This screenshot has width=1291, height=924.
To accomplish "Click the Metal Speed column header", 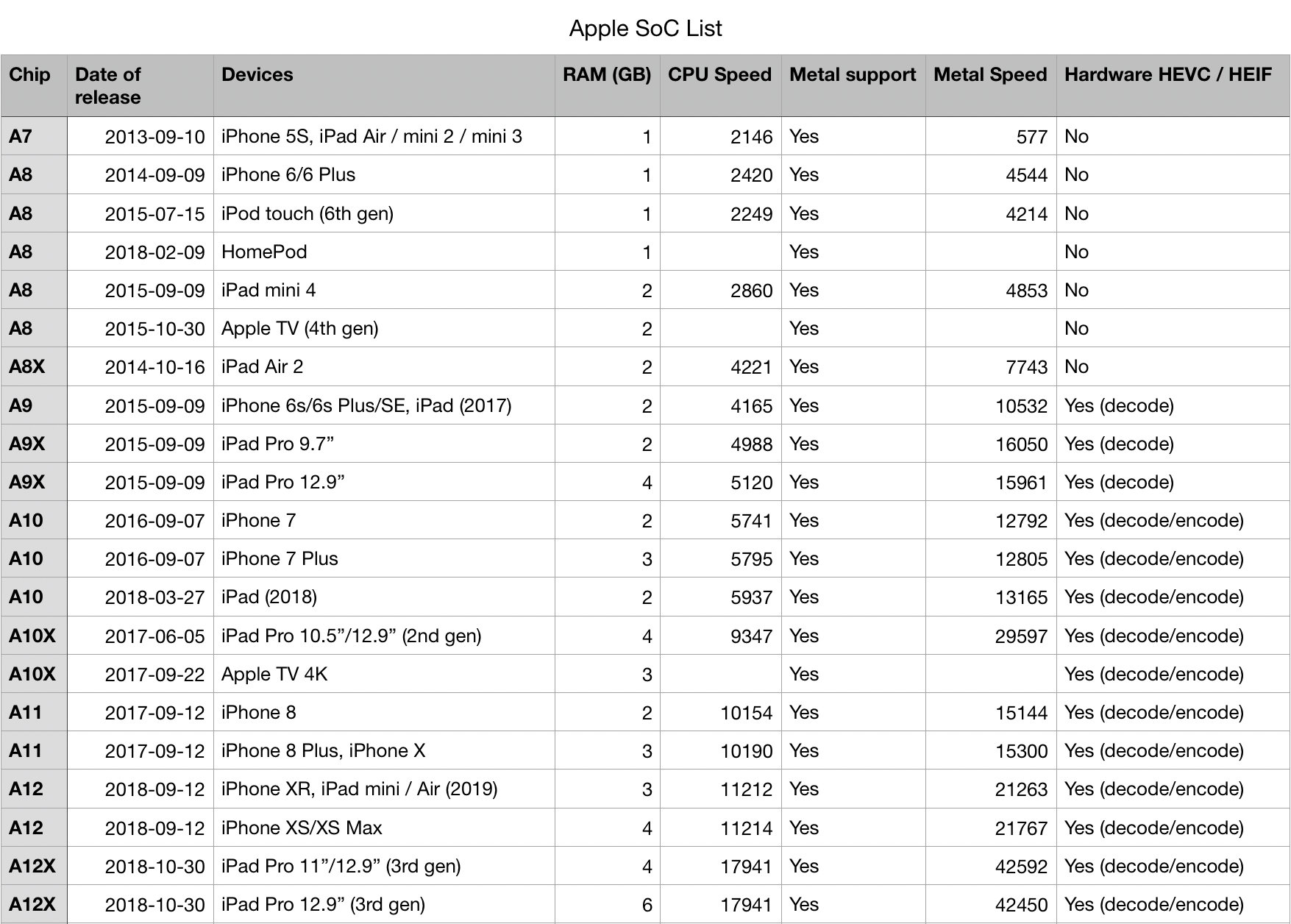I will [991, 85].
